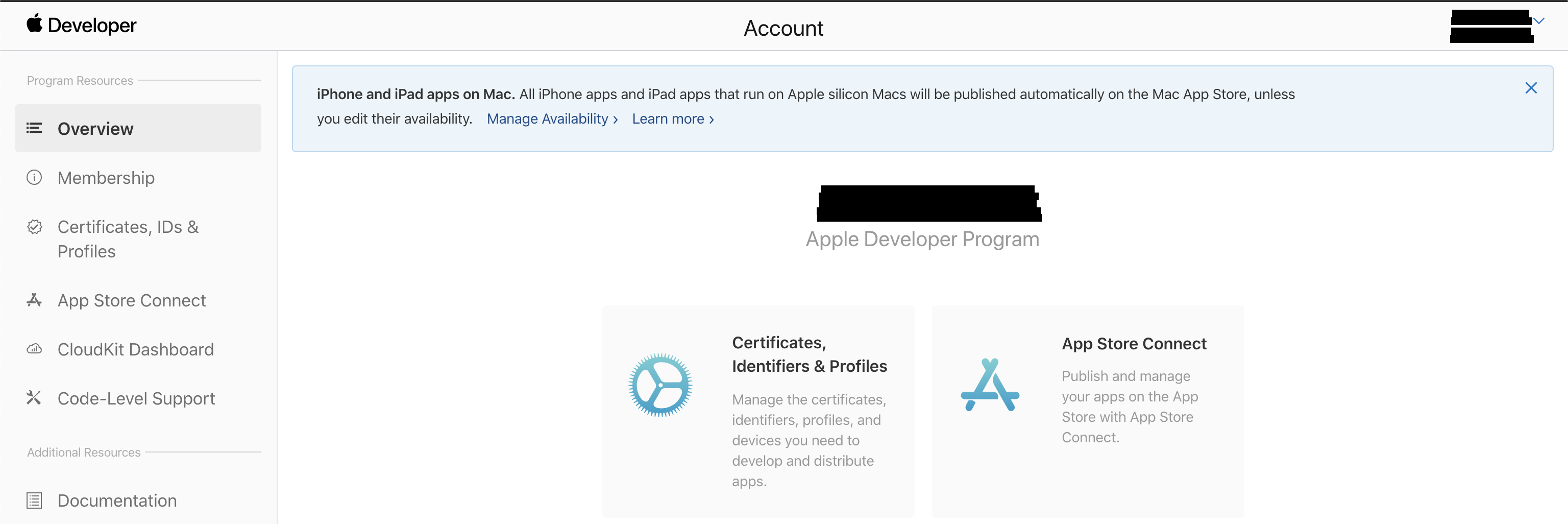Follow the Manage Availability link

point(552,119)
